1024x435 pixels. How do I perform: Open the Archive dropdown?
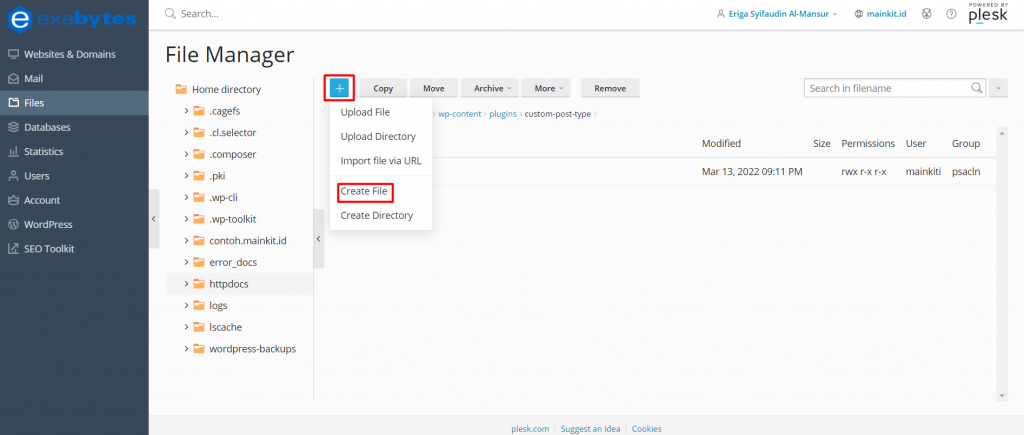point(489,88)
